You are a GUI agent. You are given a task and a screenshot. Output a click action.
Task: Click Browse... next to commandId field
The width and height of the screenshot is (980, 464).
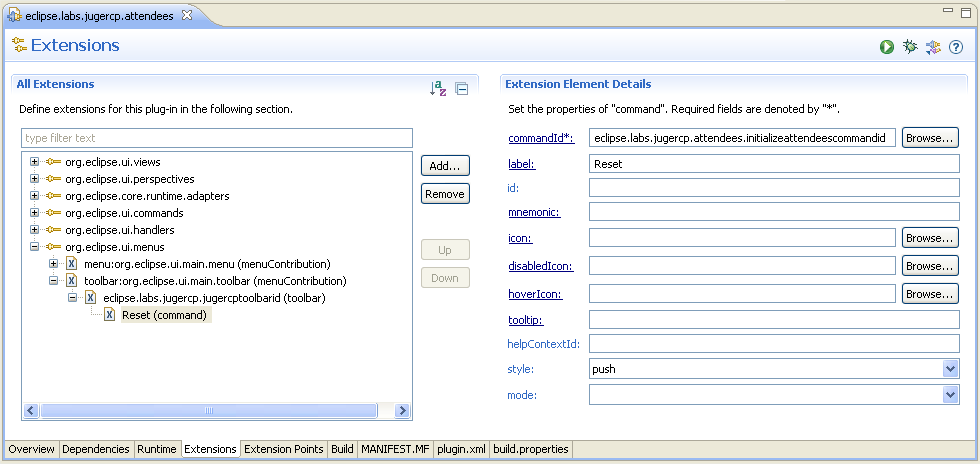[x=930, y=138]
